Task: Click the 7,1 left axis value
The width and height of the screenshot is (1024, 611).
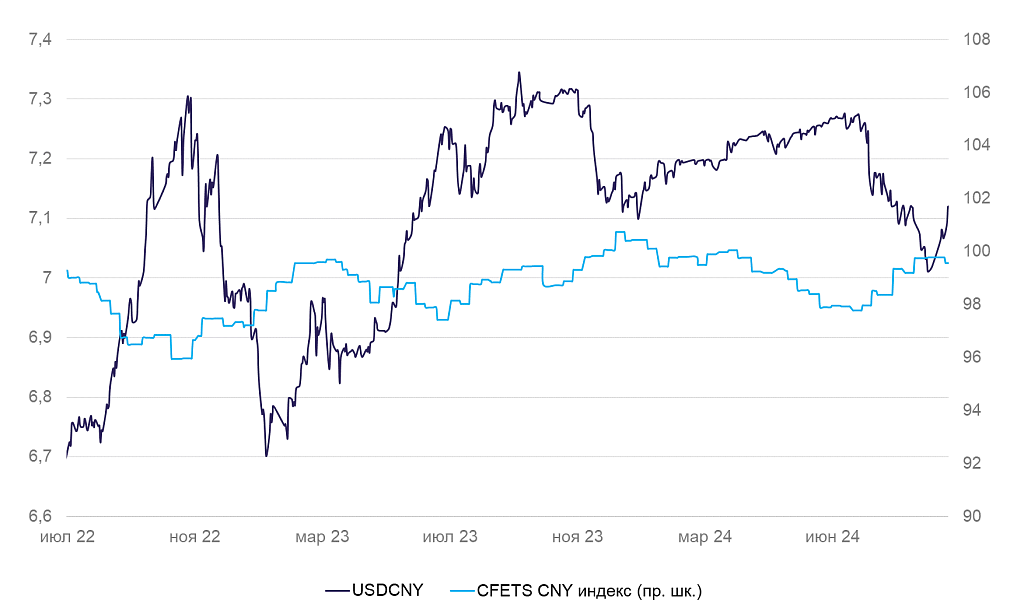Action: (41, 218)
